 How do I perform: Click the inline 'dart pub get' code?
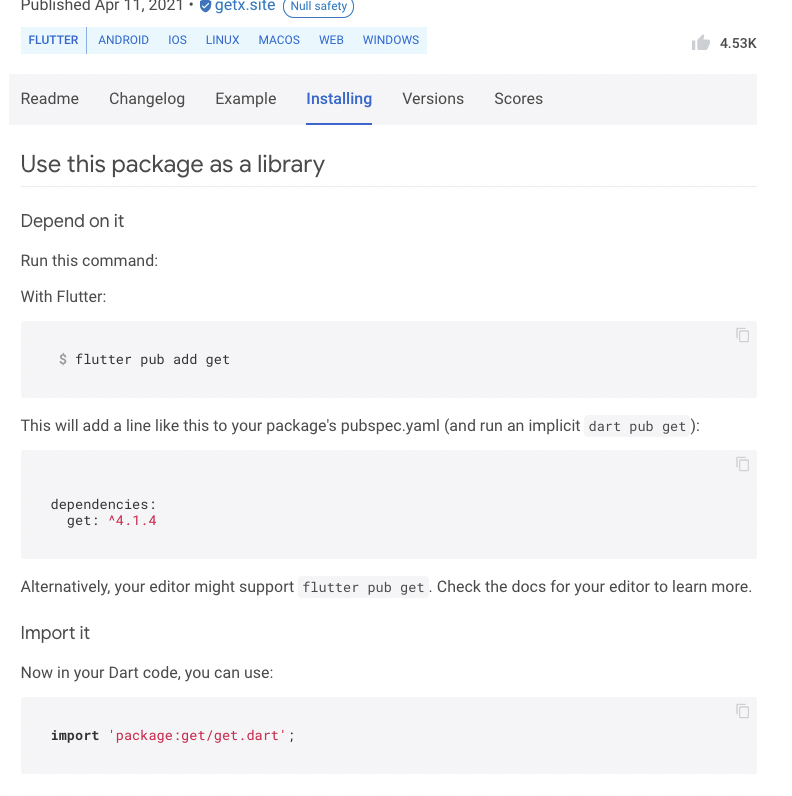point(637,426)
